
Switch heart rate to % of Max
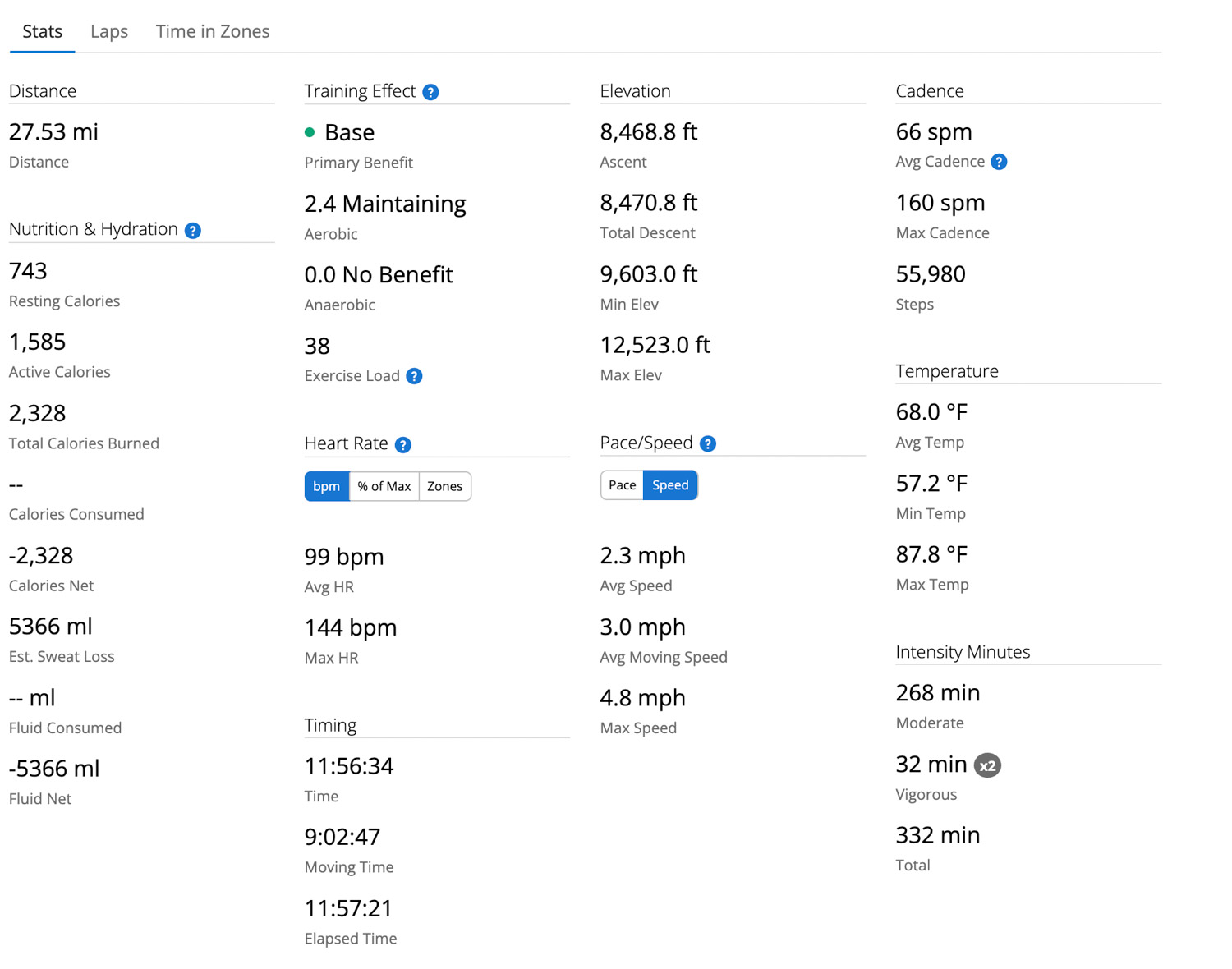click(384, 486)
